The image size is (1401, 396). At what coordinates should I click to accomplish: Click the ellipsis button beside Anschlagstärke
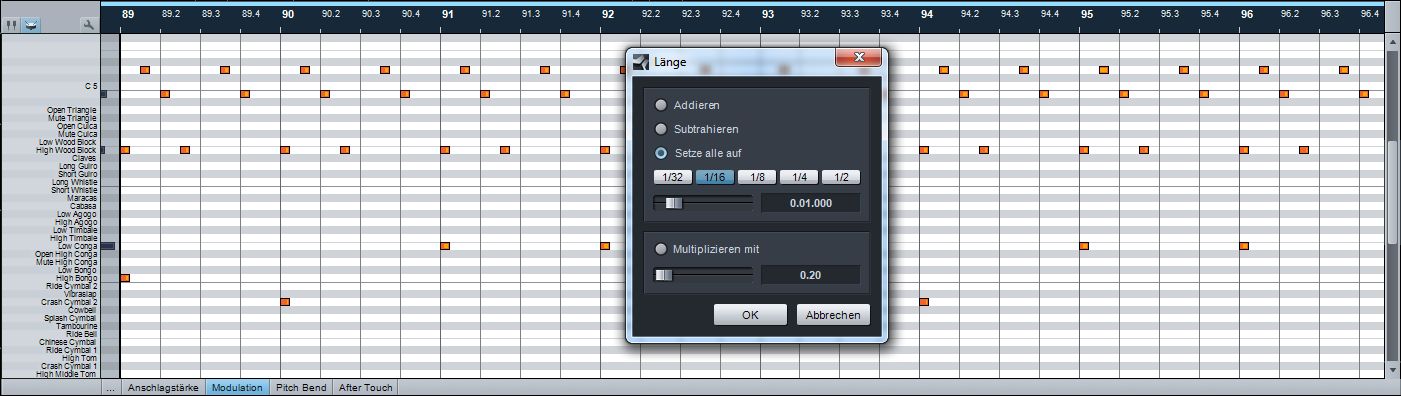click(110, 388)
